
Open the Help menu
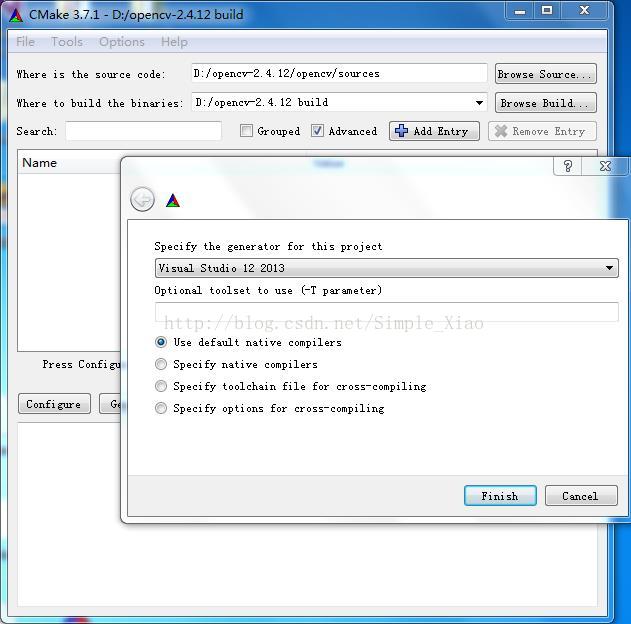click(x=174, y=42)
